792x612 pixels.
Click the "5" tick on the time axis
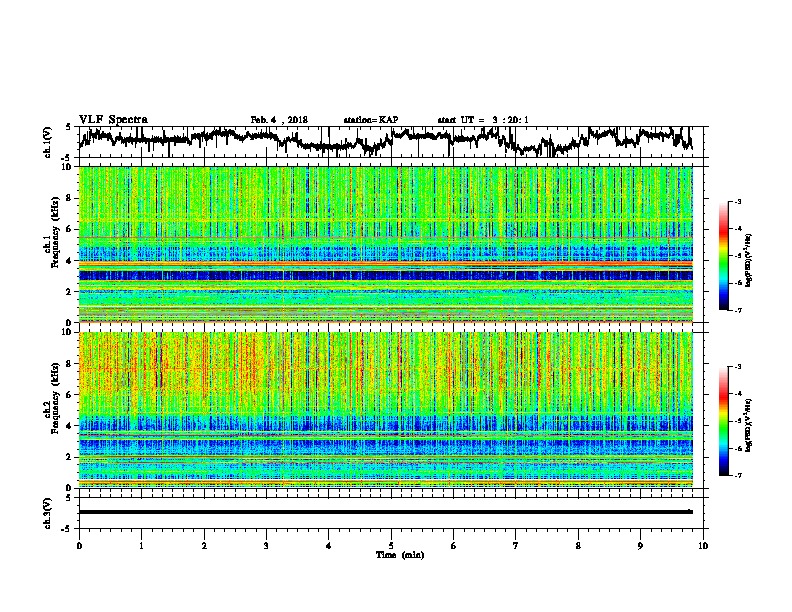391,545
